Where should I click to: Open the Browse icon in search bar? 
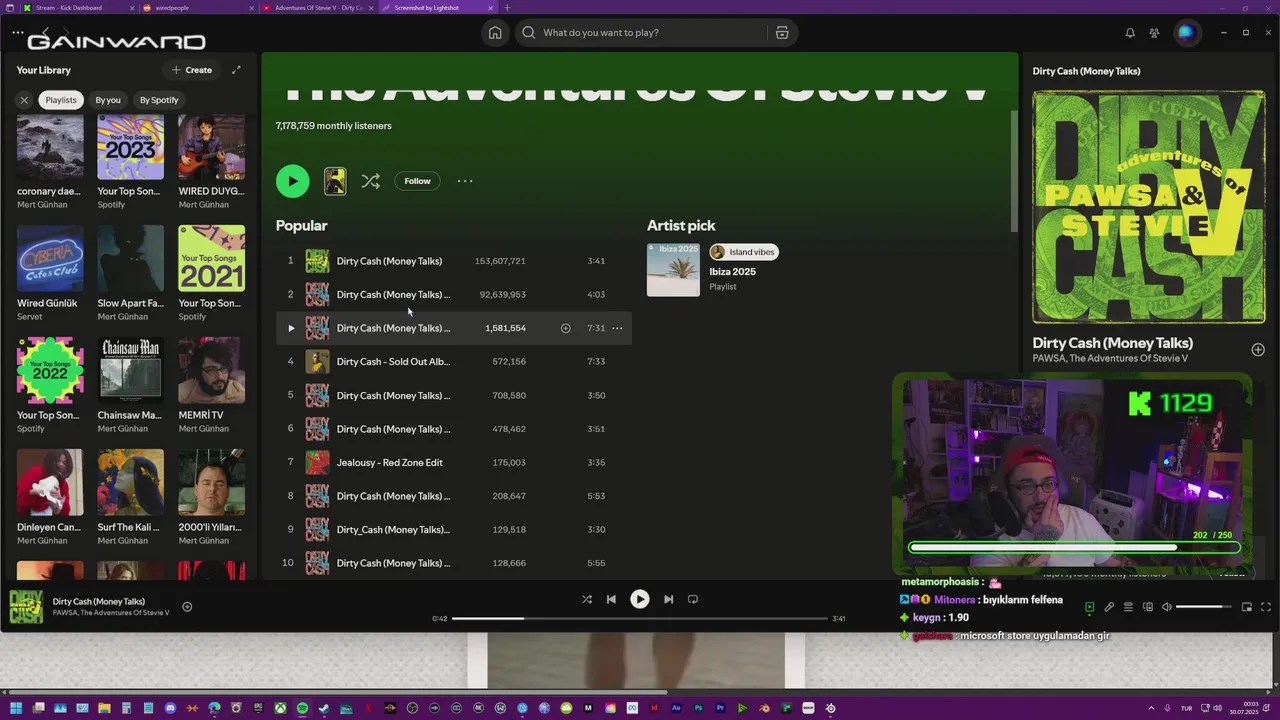click(x=782, y=33)
